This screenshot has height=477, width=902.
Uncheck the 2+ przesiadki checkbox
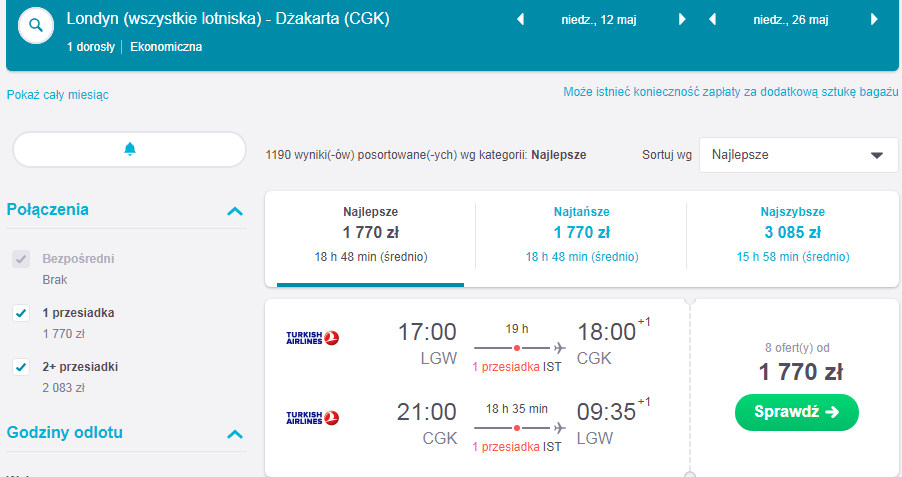click(x=21, y=367)
